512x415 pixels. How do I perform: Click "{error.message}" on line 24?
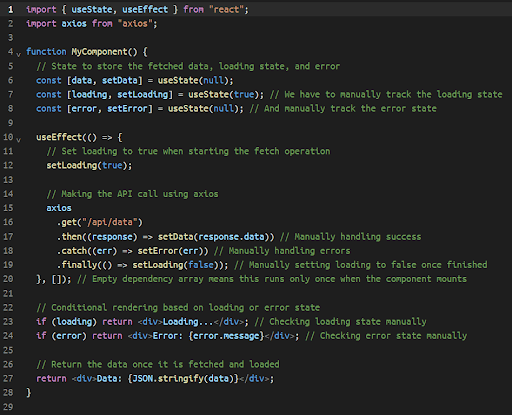[x=226, y=336]
